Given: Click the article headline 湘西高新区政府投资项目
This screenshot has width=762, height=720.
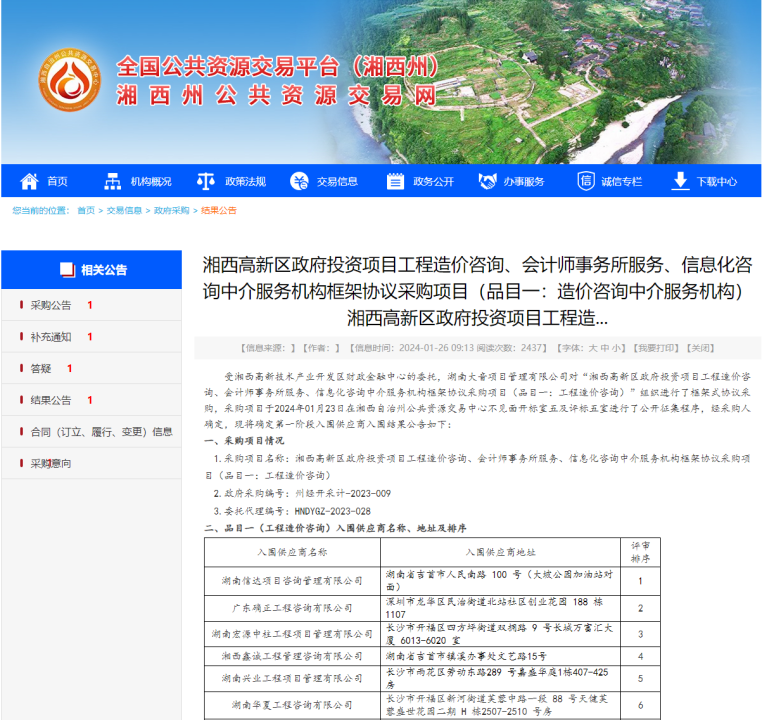Looking at the screenshot, I should click(477, 291).
